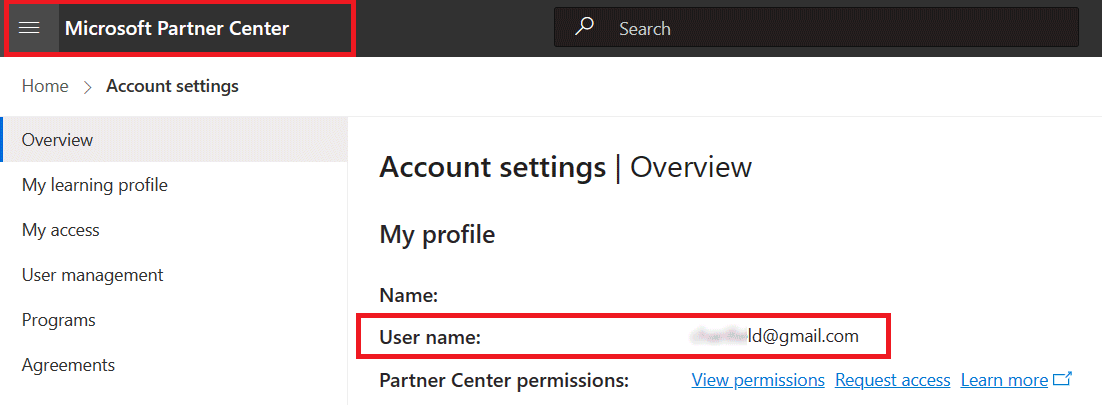Image resolution: width=1102 pixels, height=405 pixels.
Task: Go to Home in breadcrumb
Action: [x=45, y=86]
